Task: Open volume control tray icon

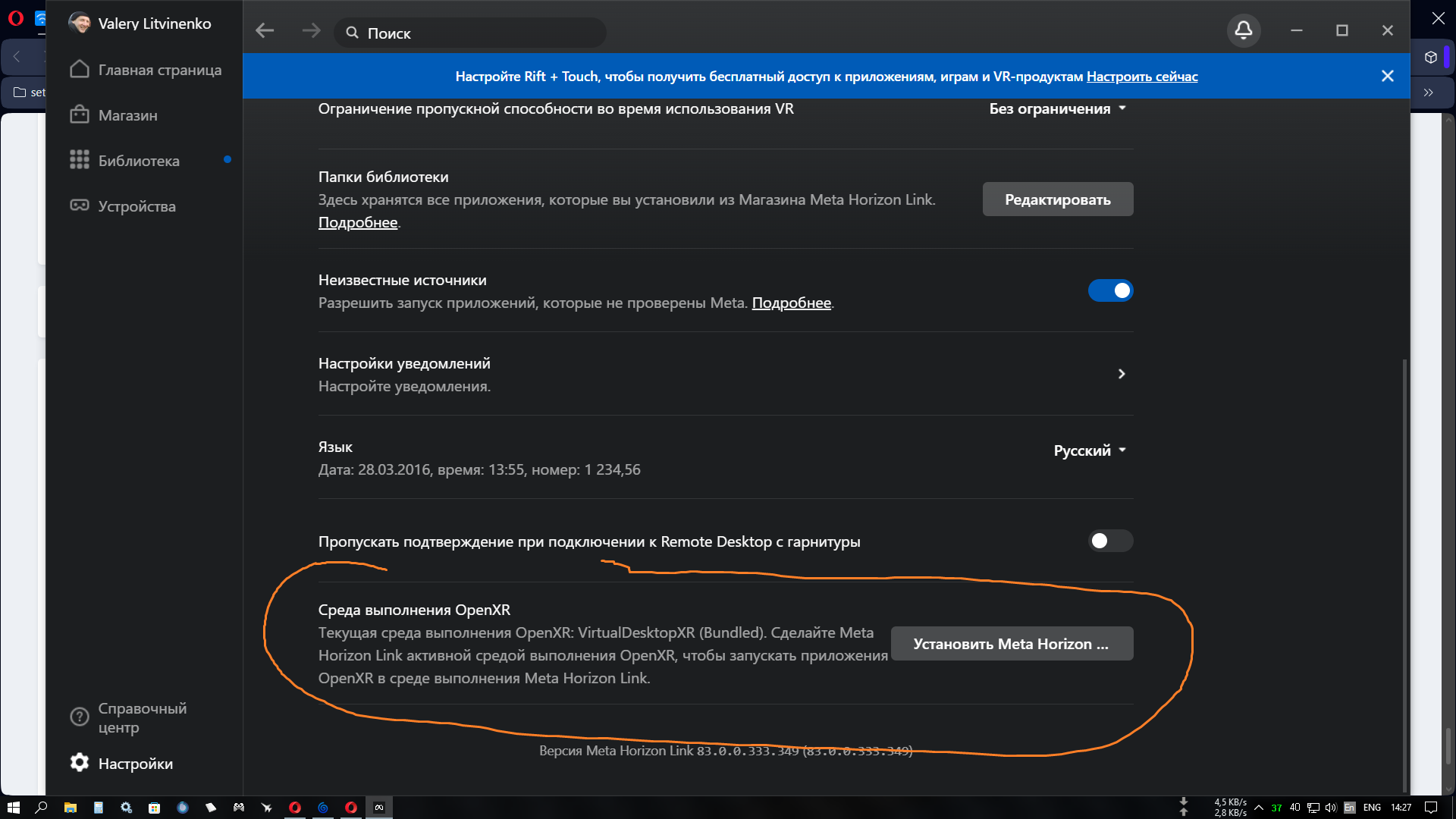Action: pos(1330,808)
